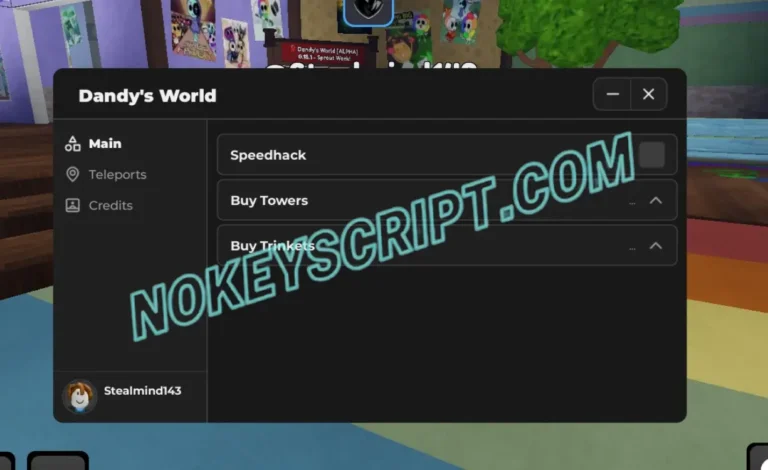Click the Dandy's World window title
Screen dimensions: 768x470
tap(147, 96)
